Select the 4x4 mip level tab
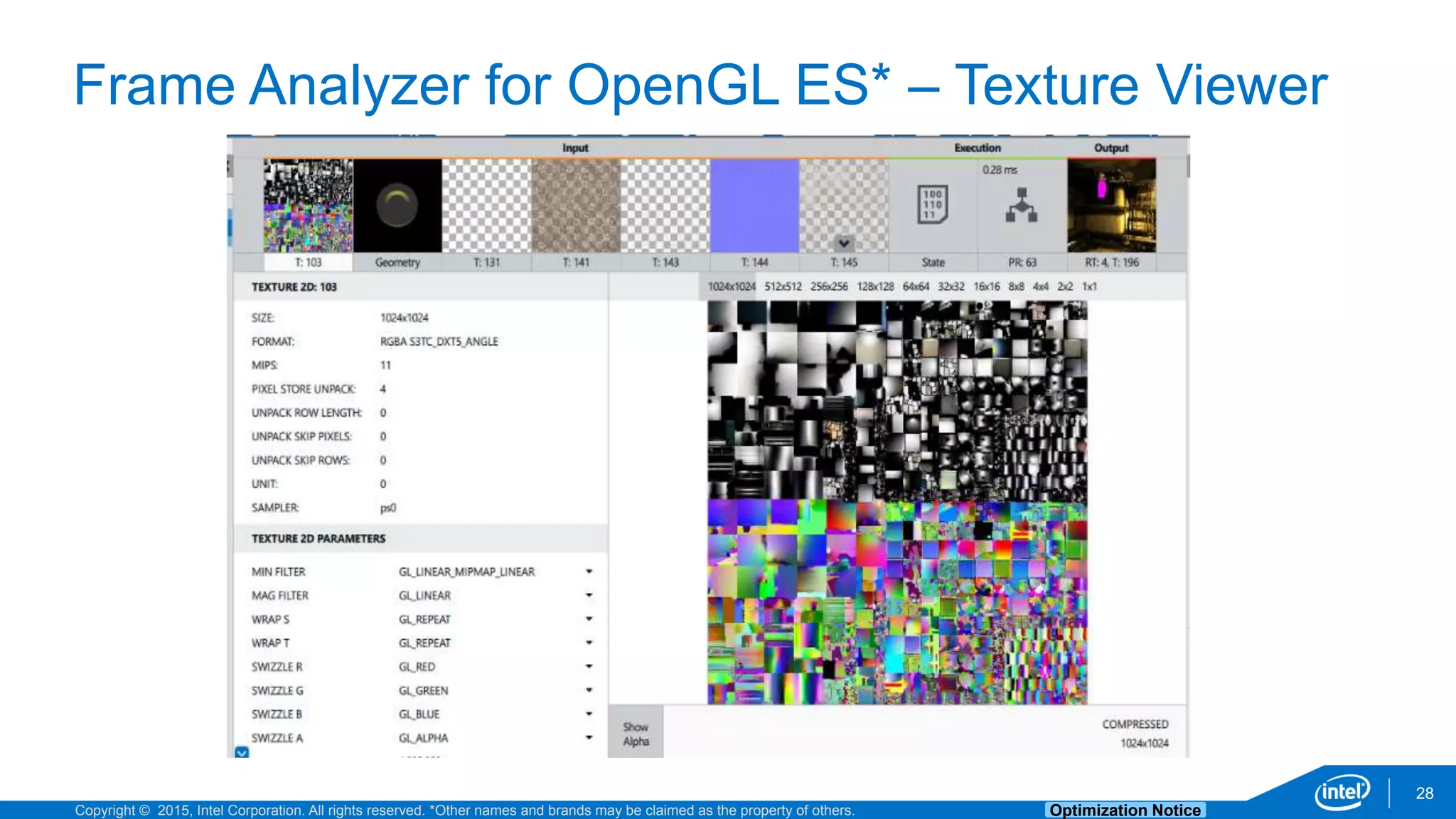The width and height of the screenshot is (1456, 819). [x=1040, y=287]
